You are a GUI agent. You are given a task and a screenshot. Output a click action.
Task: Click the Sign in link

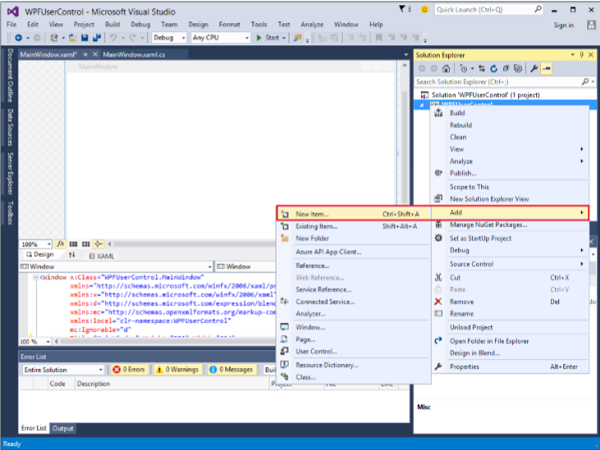pos(564,24)
